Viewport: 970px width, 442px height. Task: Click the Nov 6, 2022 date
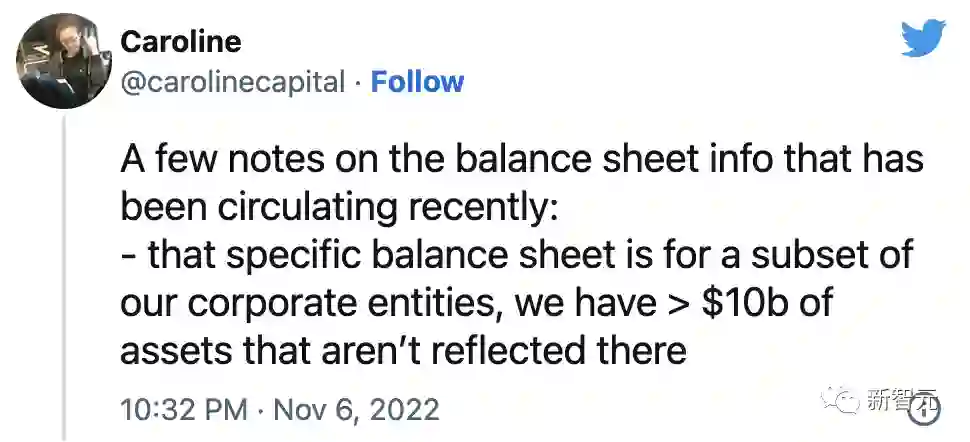click(356, 410)
